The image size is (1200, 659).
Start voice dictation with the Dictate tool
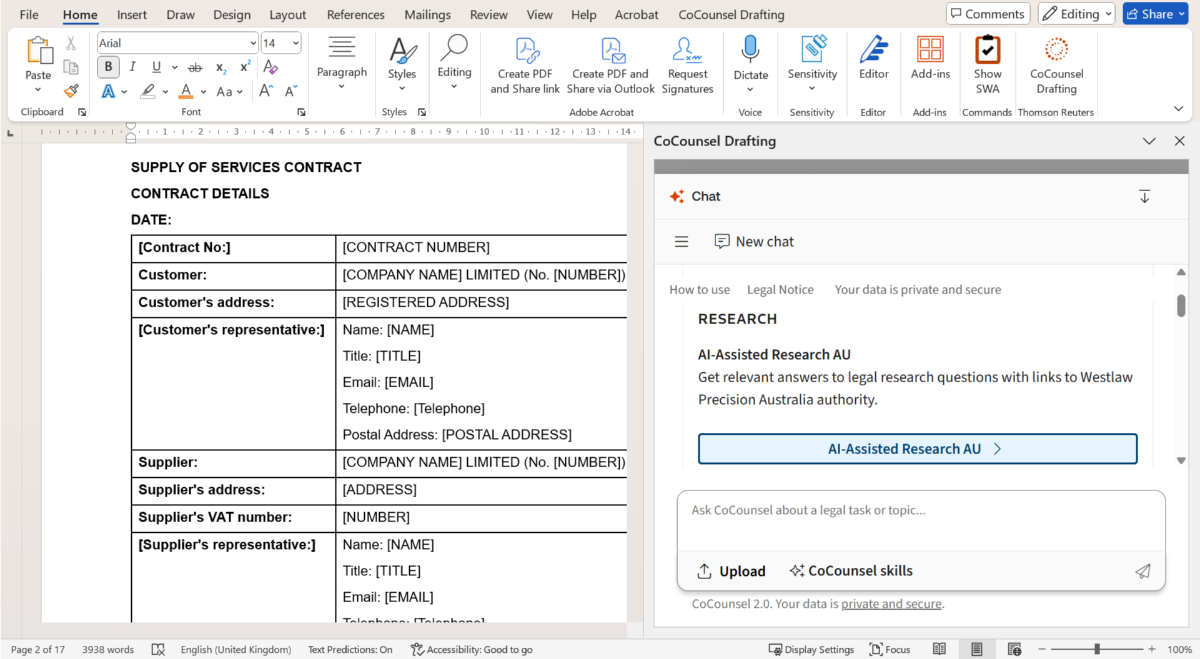750,62
